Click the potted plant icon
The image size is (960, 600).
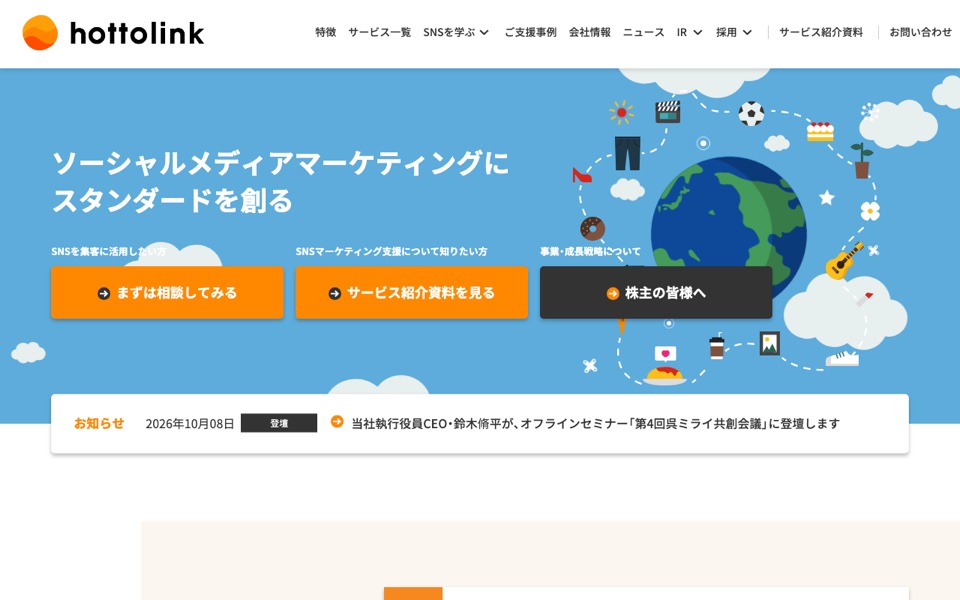coord(861,160)
